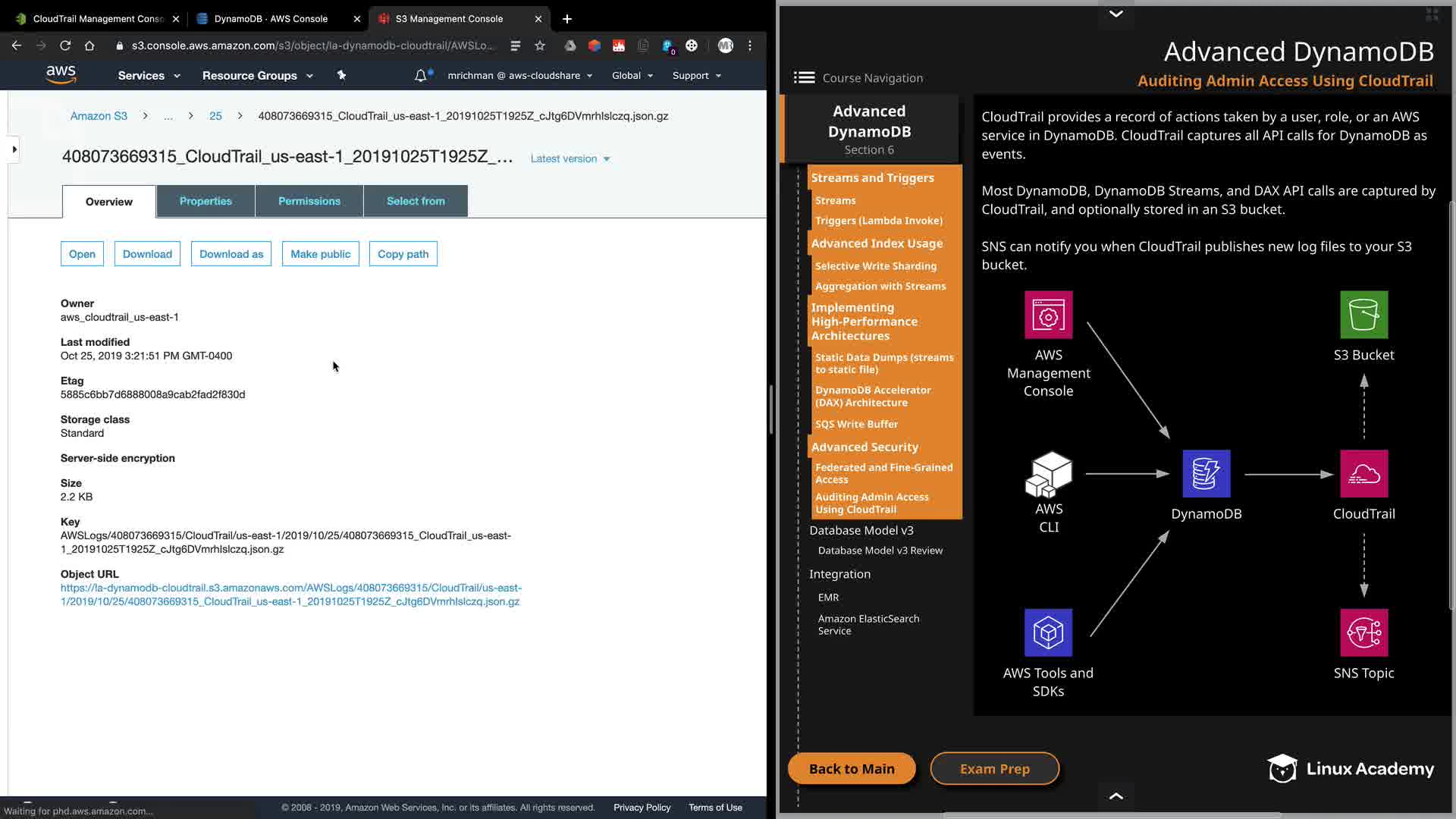Click the DynamoDB icon in the diagram
This screenshot has width=1456, height=819.
tap(1206, 474)
